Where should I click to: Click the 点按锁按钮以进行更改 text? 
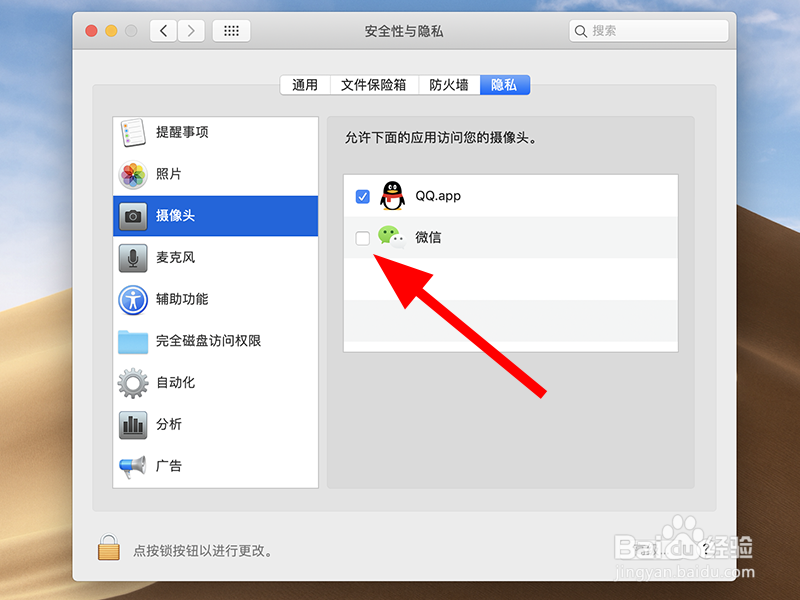(x=203, y=551)
